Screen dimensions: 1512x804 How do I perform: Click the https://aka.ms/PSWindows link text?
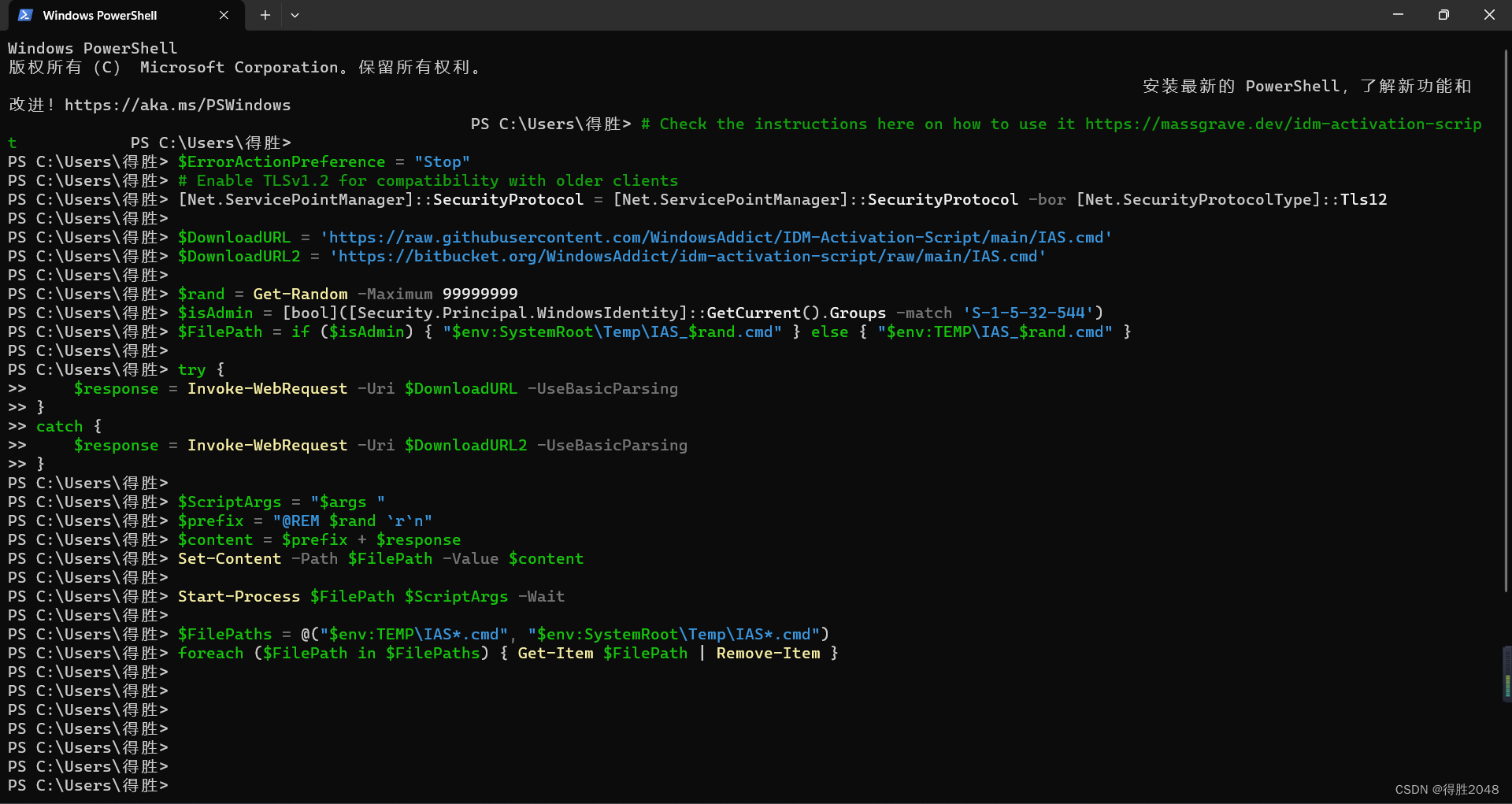[x=177, y=105]
